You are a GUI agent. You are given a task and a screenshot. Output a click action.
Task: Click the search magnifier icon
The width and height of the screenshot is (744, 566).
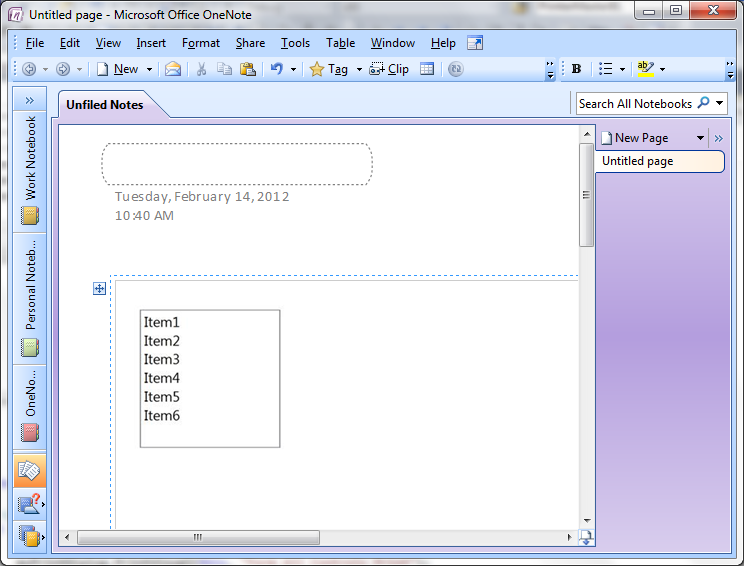click(703, 102)
